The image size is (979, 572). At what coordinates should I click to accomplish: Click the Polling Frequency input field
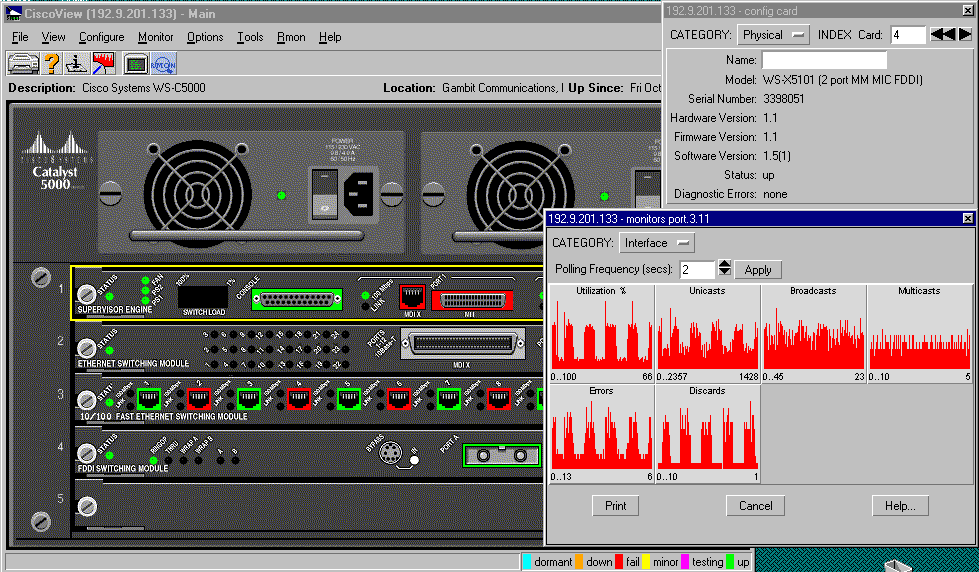pos(697,270)
